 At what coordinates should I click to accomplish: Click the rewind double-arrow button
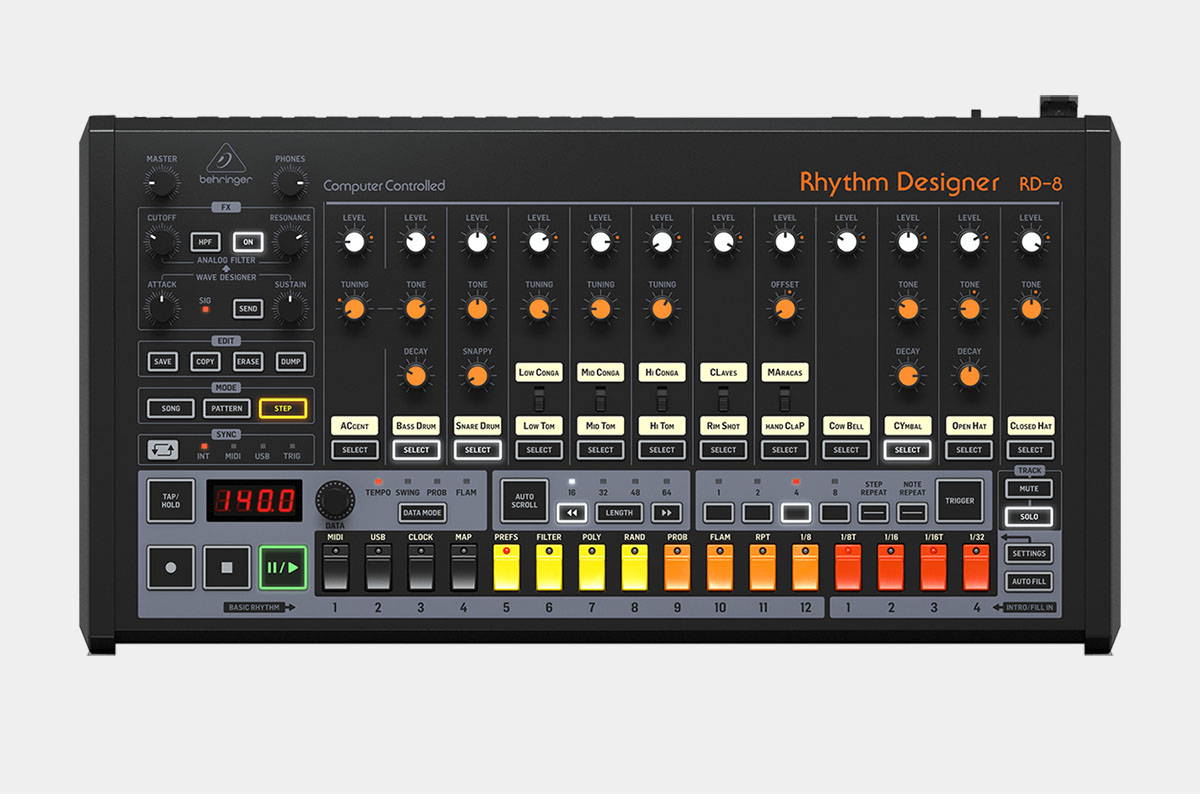(572, 513)
